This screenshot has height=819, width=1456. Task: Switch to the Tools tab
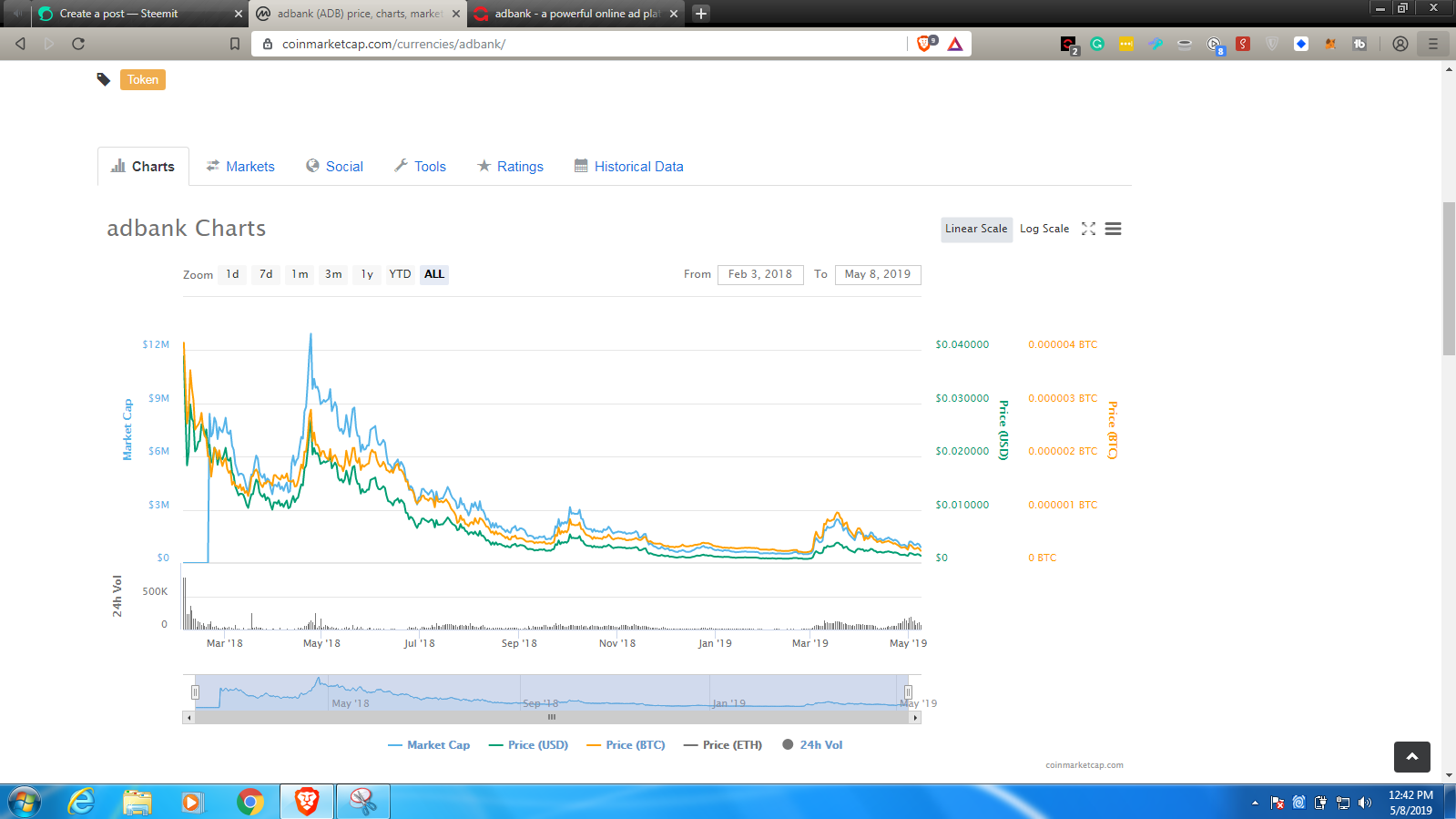pyautogui.click(x=420, y=167)
